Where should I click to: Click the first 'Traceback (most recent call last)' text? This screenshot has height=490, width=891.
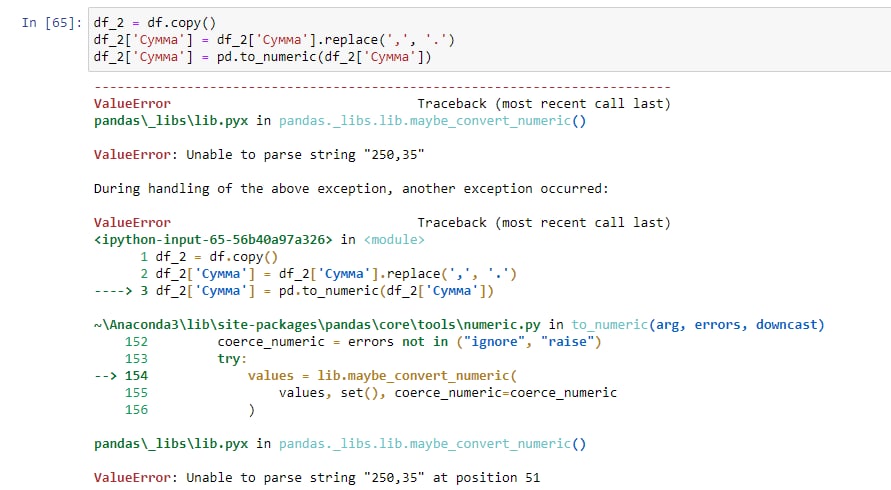pos(544,103)
